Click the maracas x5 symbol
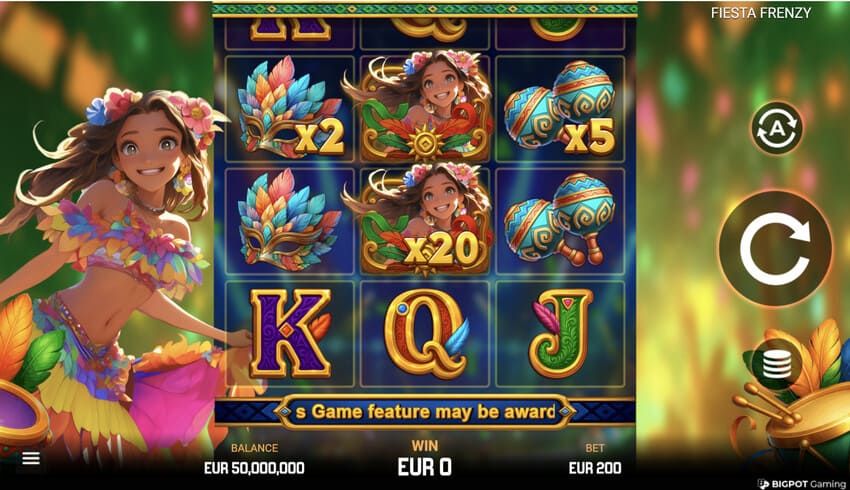The height and width of the screenshot is (490, 850). pyautogui.click(x=560, y=108)
